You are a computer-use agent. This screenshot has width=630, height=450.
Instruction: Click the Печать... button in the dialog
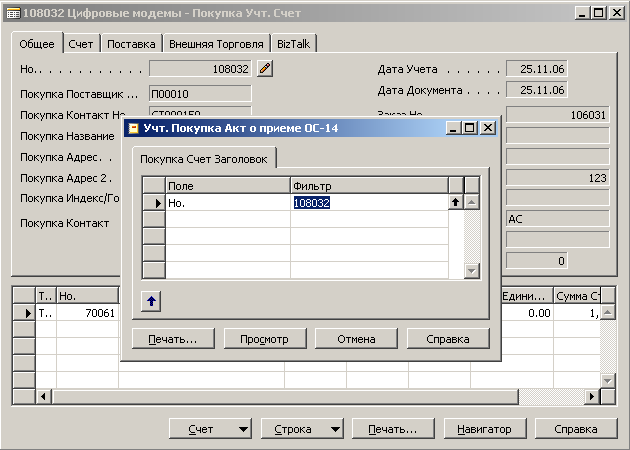pos(173,339)
